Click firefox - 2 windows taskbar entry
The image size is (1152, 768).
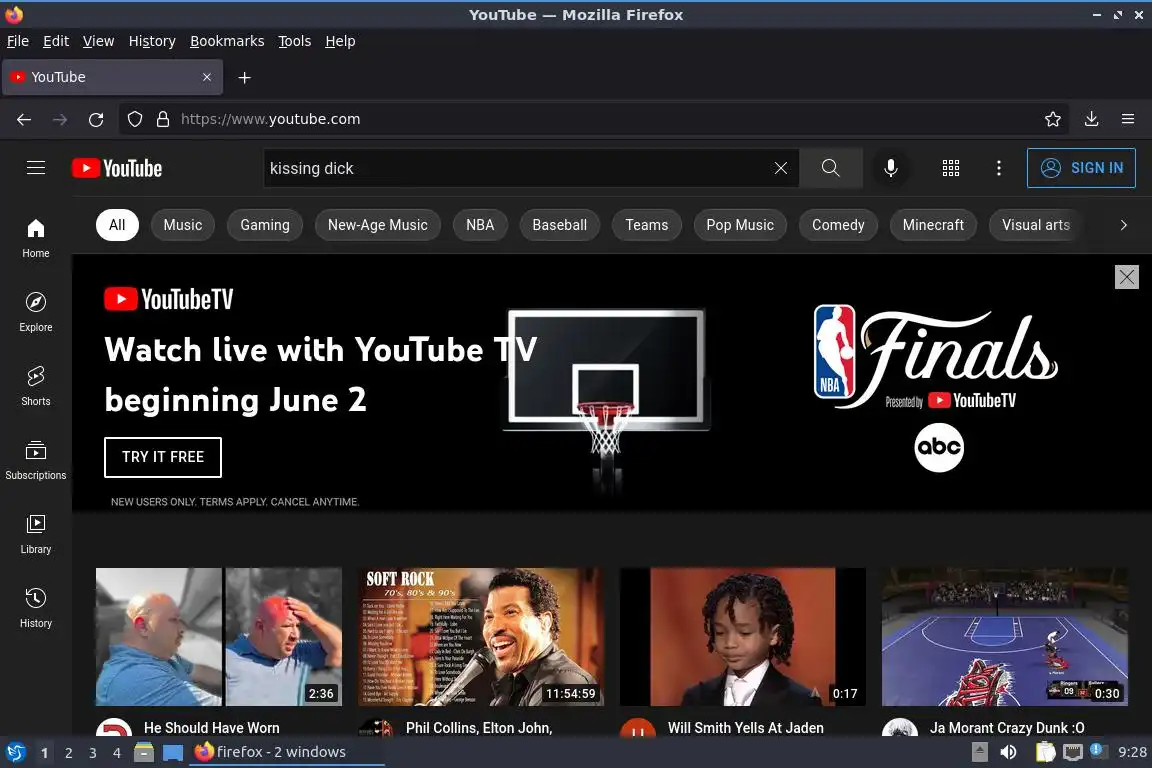(287, 752)
